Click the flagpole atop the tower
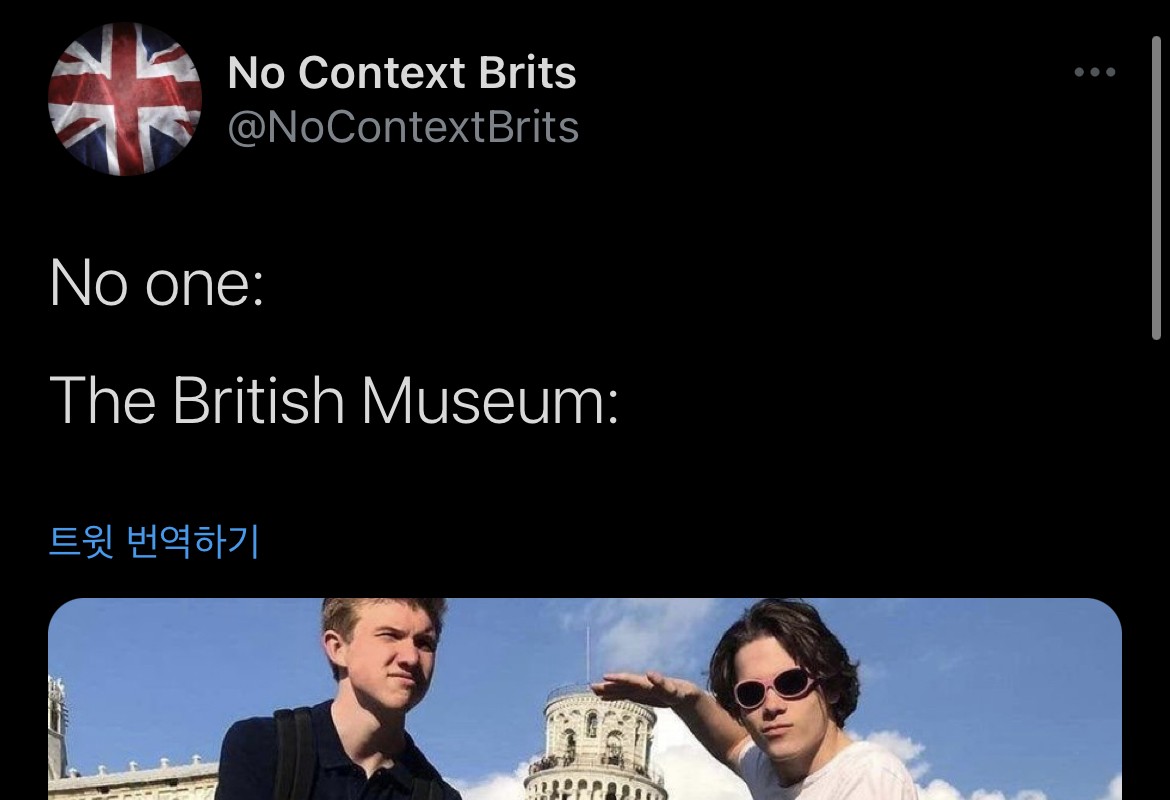The height and width of the screenshot is (800, 1170). pyautogui.click(x=587, y=655)
